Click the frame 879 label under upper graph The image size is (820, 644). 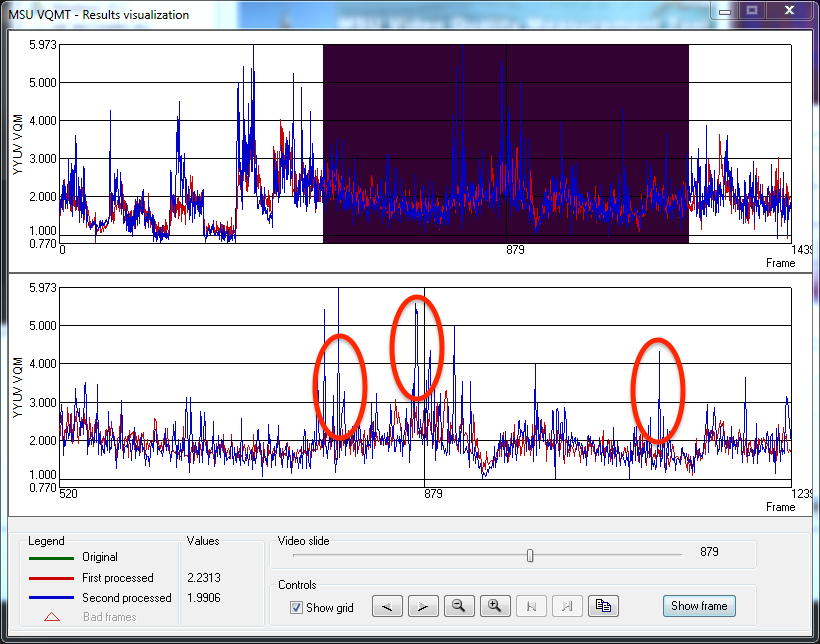(x=515, y=250)
